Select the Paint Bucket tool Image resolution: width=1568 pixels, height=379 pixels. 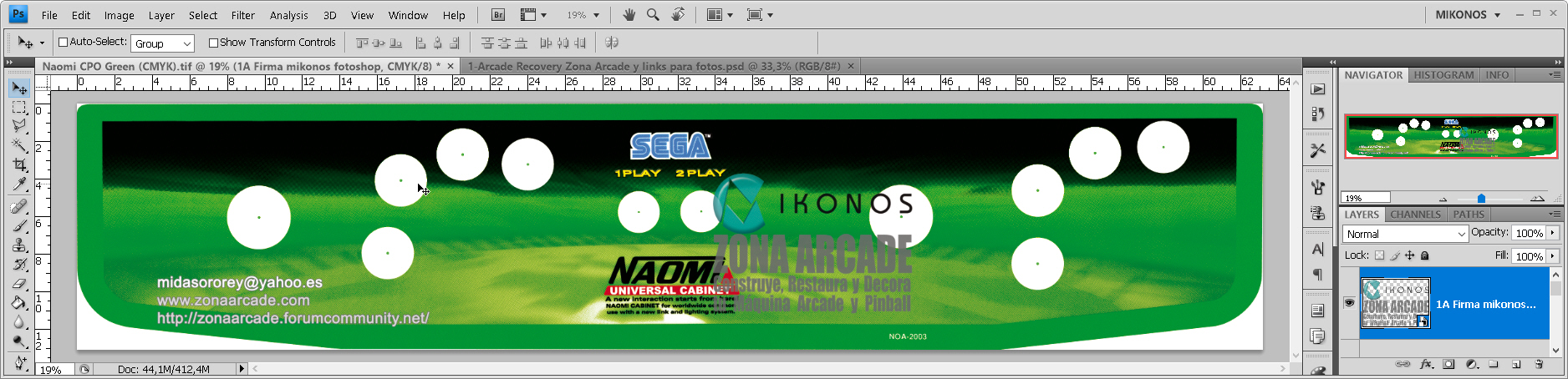[x=19, y=303]
